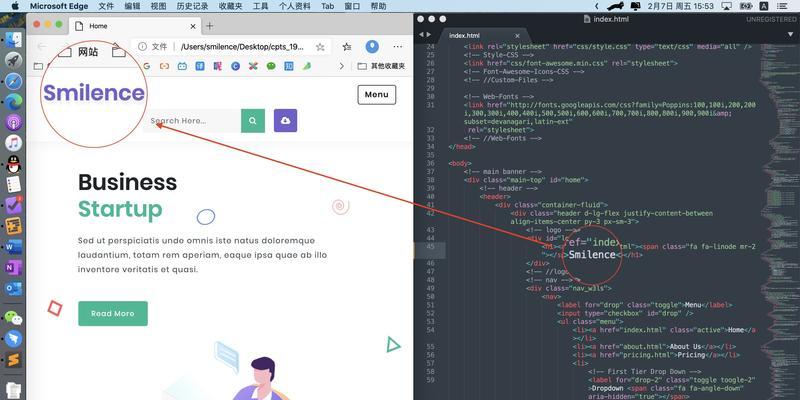Screen dimensions: 800x400
Task: Click Sublime previous tab arrow
Action: [421, 35]
